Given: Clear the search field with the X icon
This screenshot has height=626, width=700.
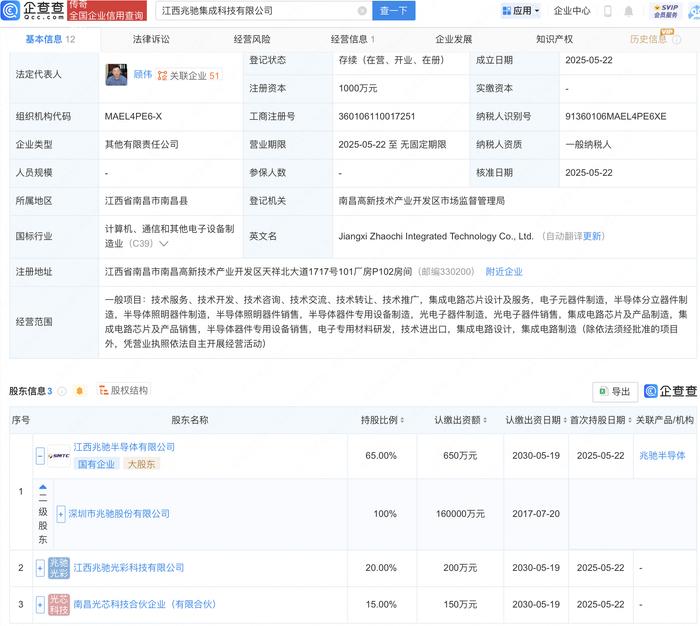Looking at the screenshot, I should [x=362, y=11].
